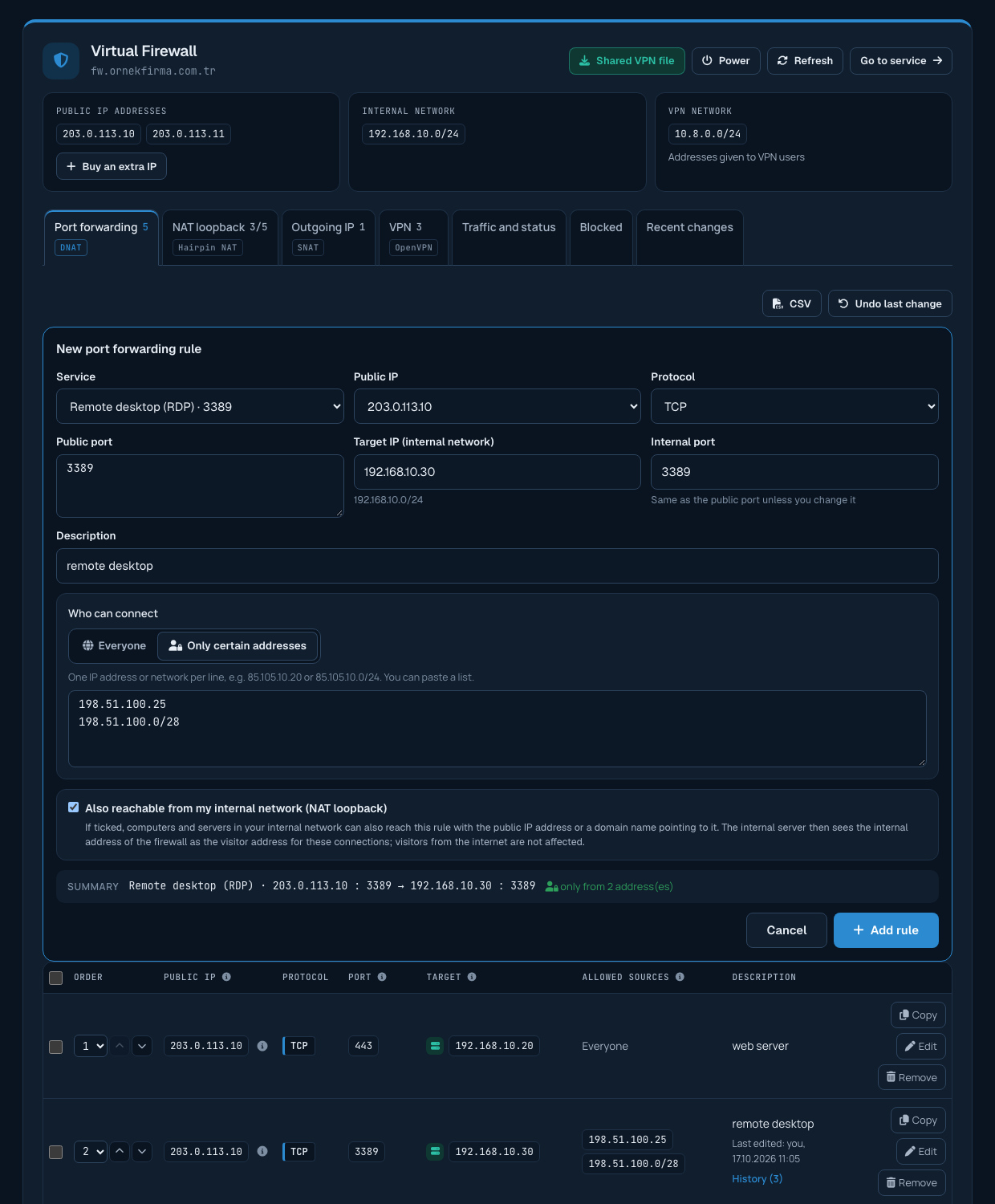Click the internal network 192.168.10.0/24 chip

tap(413, 134)
